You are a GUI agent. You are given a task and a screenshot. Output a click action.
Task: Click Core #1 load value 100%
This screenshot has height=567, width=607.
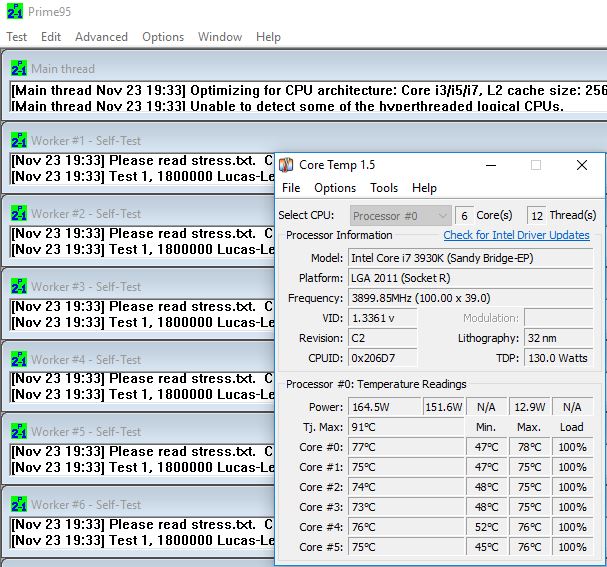click(x=572, y=467)
